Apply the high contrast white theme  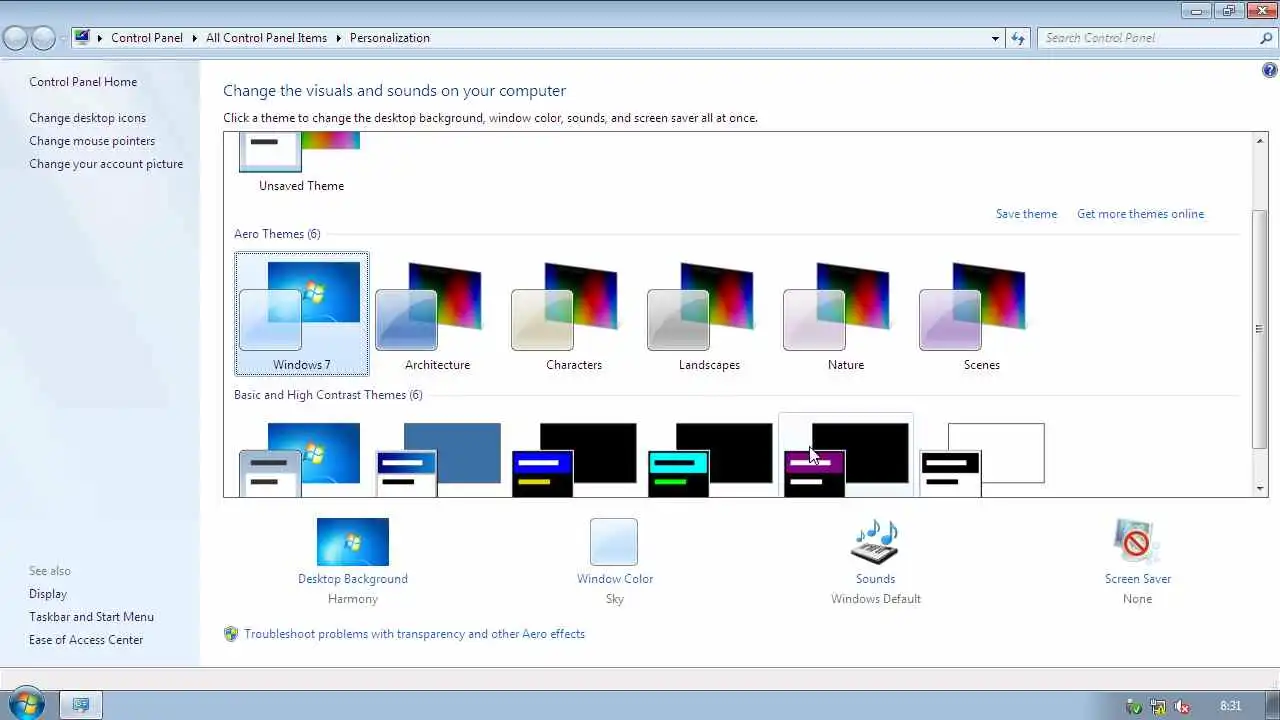[981, 458]
